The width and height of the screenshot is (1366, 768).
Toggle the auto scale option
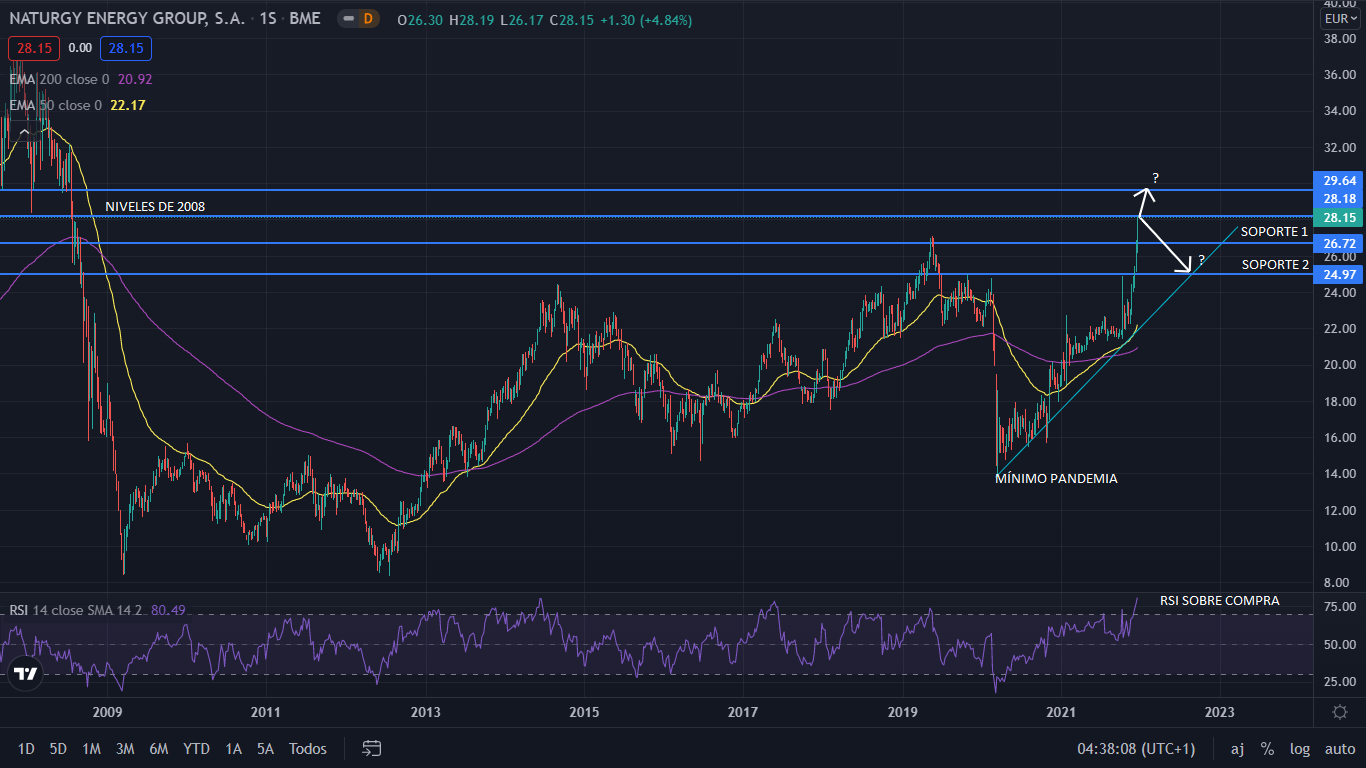[x=1340, y=748]
